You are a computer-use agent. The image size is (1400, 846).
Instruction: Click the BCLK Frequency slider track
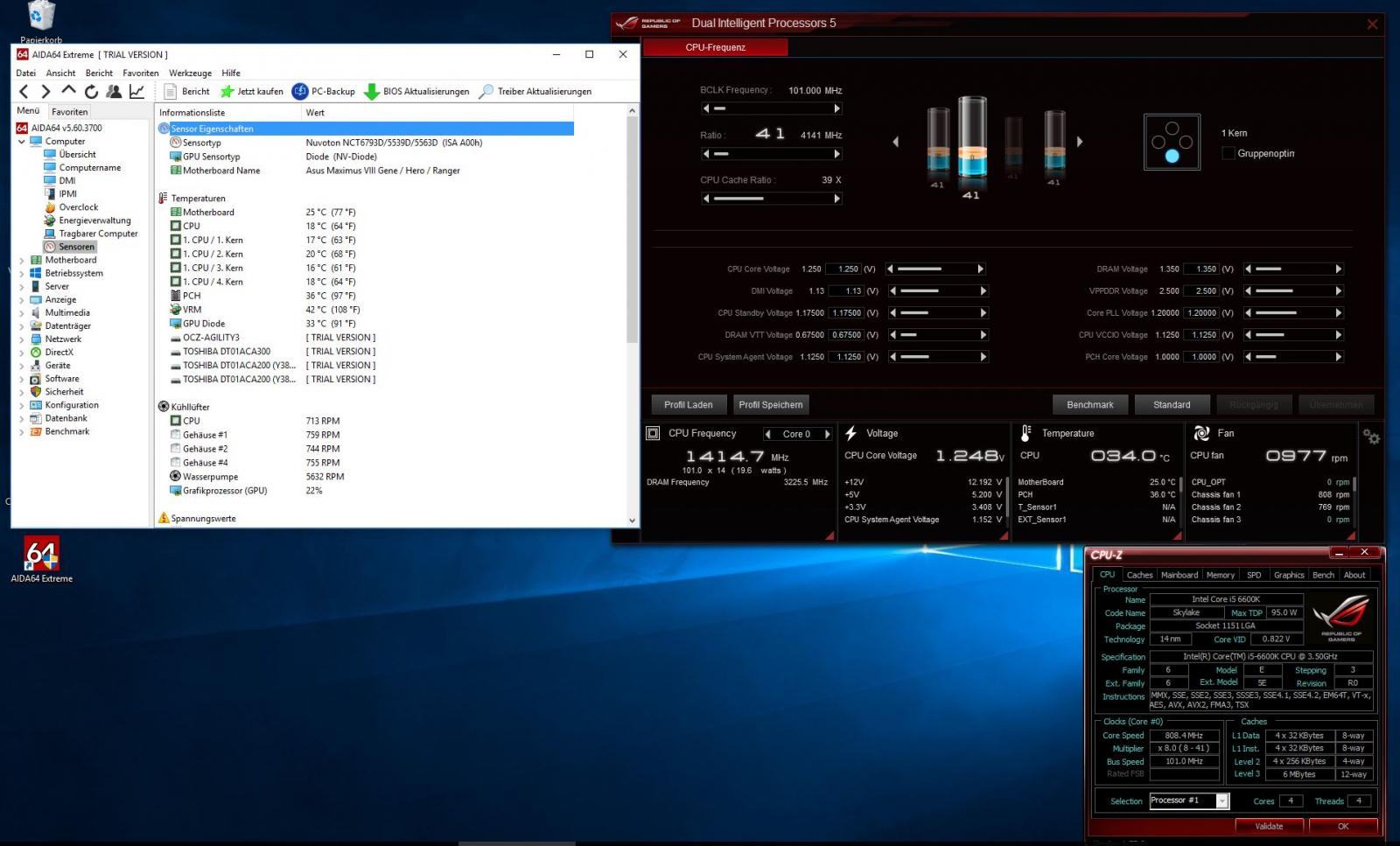(771, 108)
